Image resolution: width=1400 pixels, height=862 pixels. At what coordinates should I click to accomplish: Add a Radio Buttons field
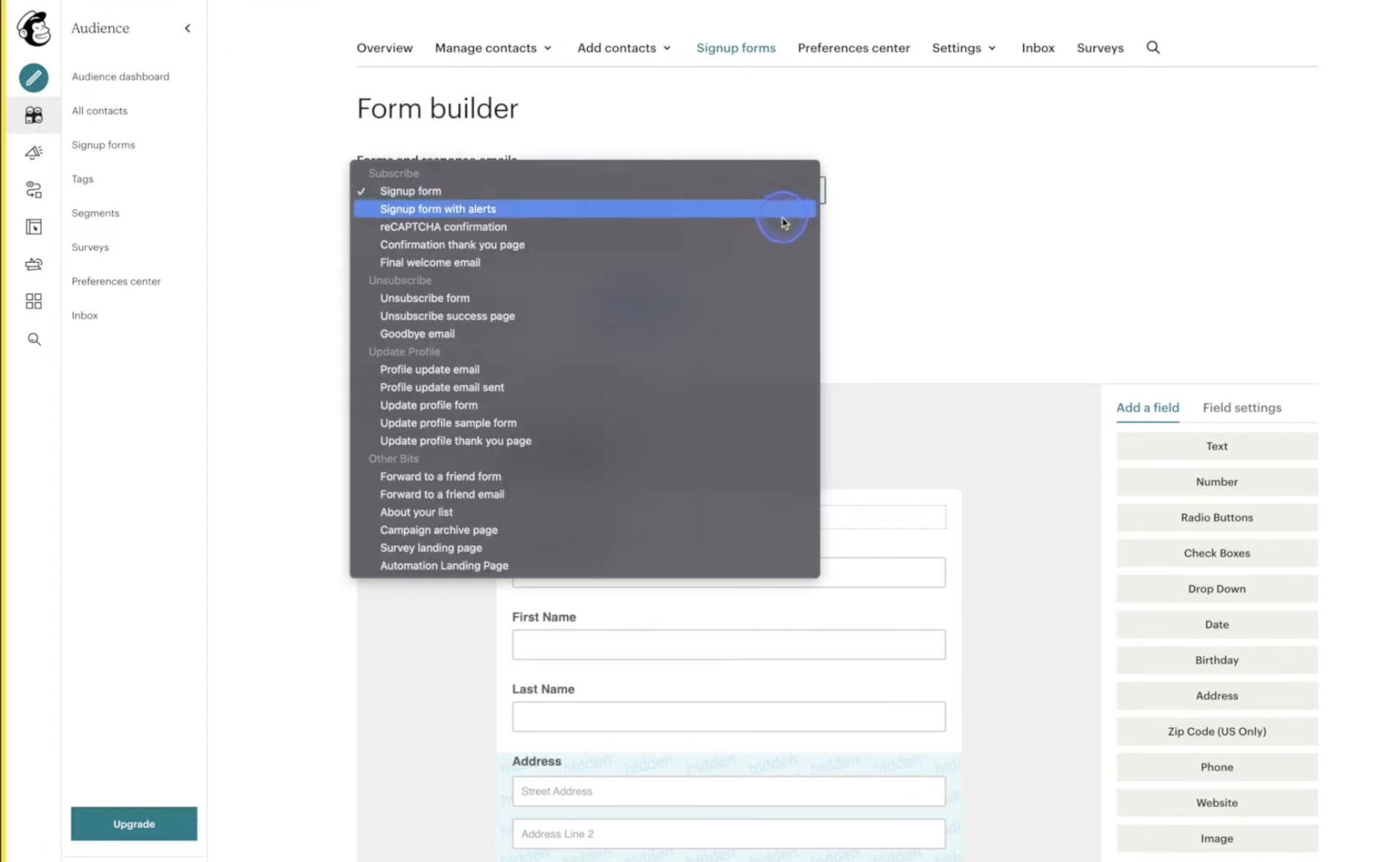[1216, 518]
